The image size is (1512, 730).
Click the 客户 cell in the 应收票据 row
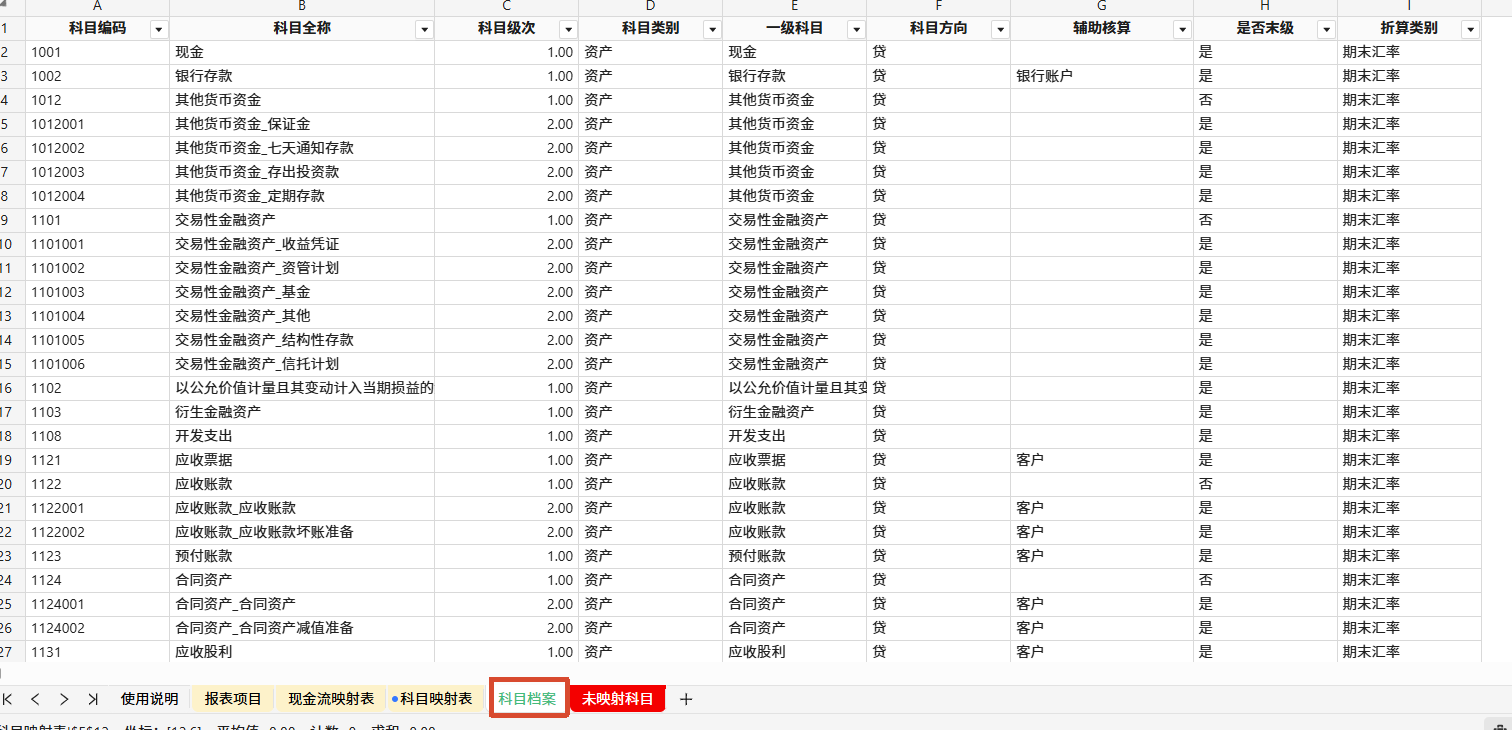[x=1102, y=460]
